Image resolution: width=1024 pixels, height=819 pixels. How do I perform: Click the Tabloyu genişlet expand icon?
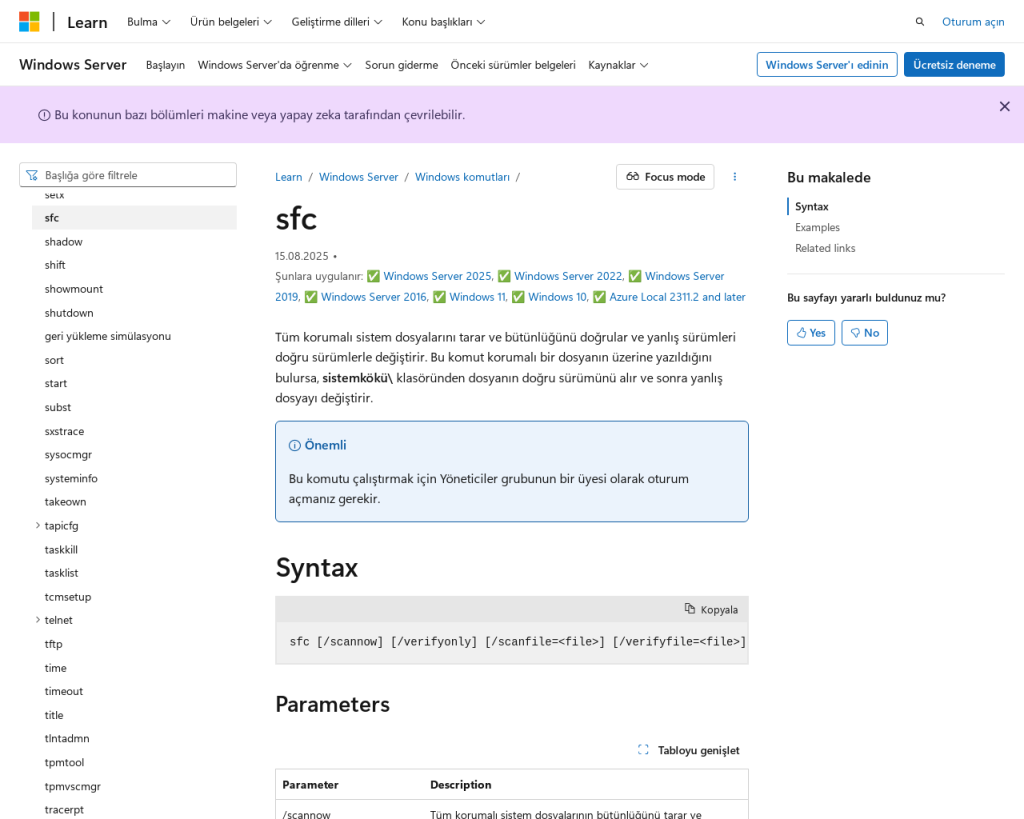click(x=643, y=750)
